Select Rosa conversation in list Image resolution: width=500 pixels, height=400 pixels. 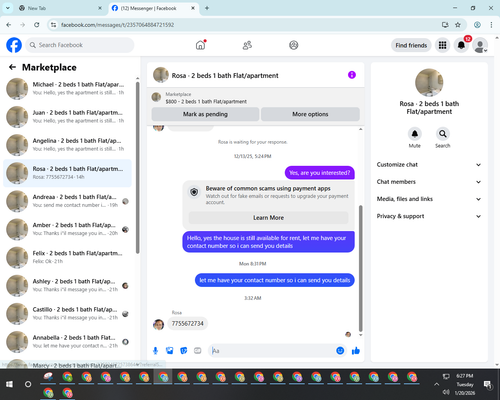[x=67, y=173]
